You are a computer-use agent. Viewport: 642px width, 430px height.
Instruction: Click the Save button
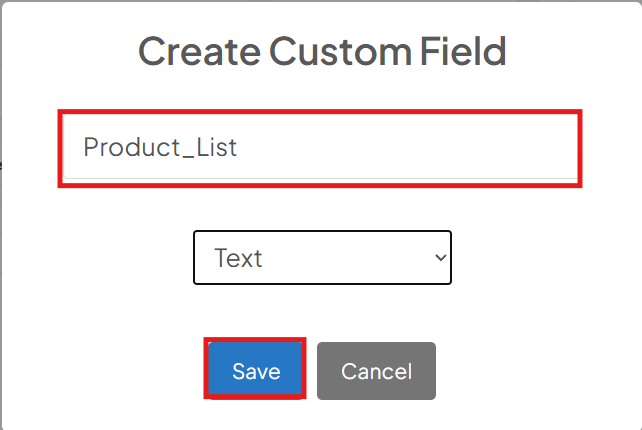pyautogui.click(x=255, y=370)
